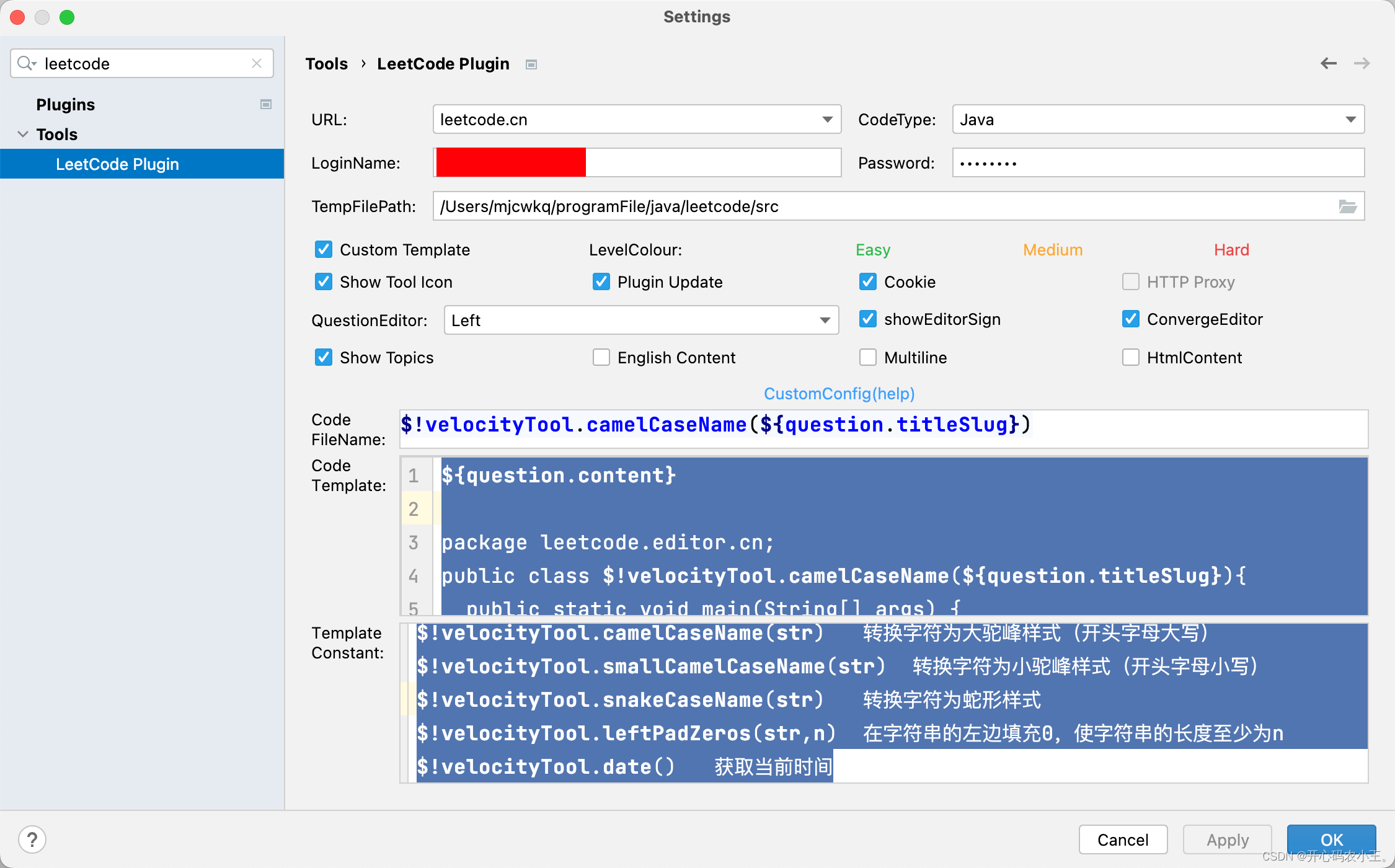Viewport: 1395px width, 868px height.
Task: Click the settings search field
Action: point(142,63)
